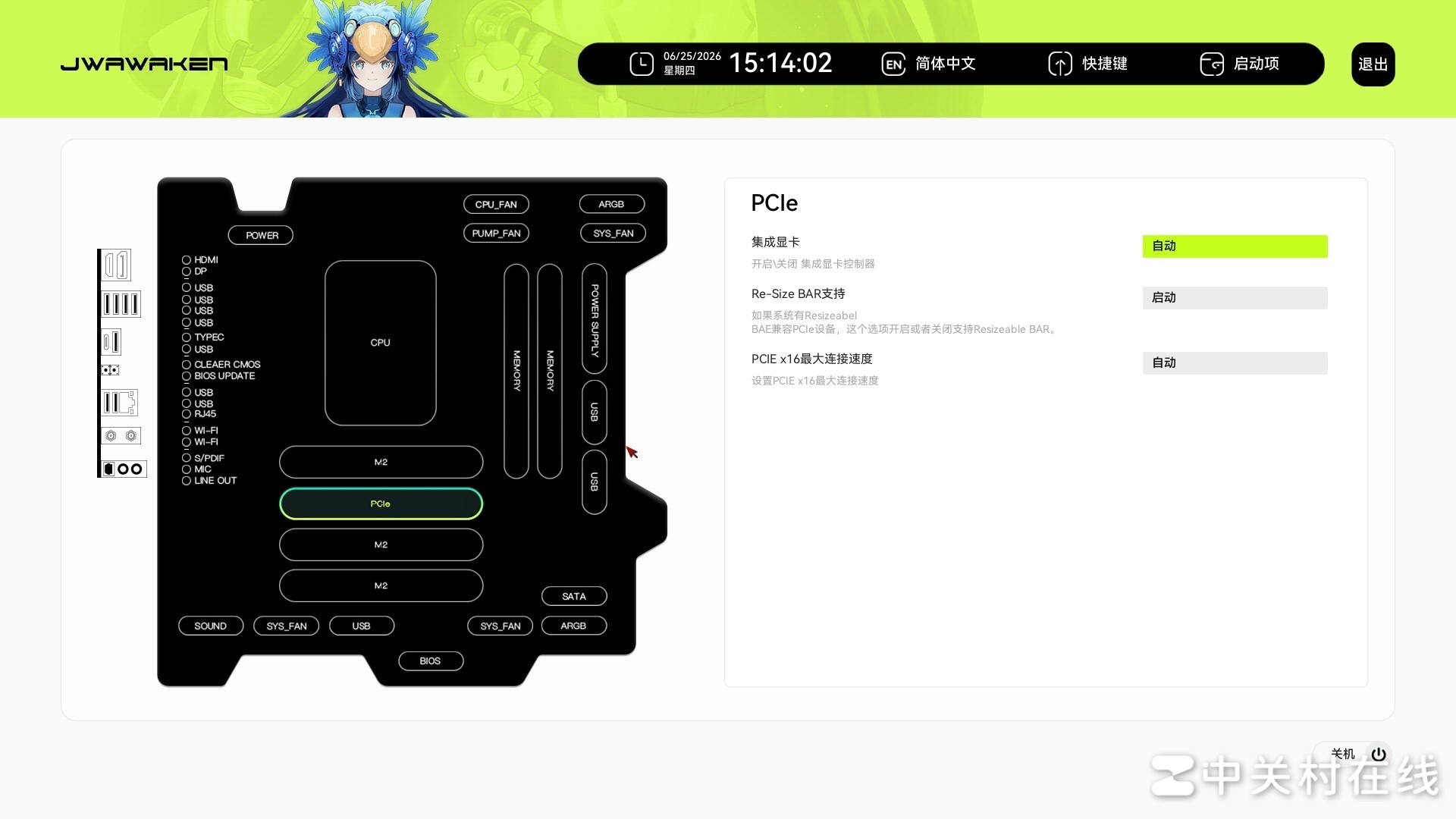Image resolution: width=1456 pixels, height=819 pixels.
Task: Select the MIC jack radio button
Action: 186,469
